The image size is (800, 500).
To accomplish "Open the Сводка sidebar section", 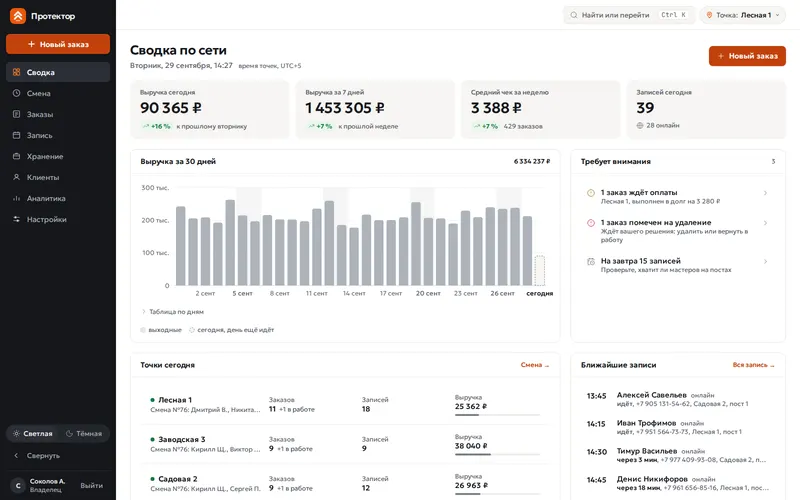I will 58,72.
